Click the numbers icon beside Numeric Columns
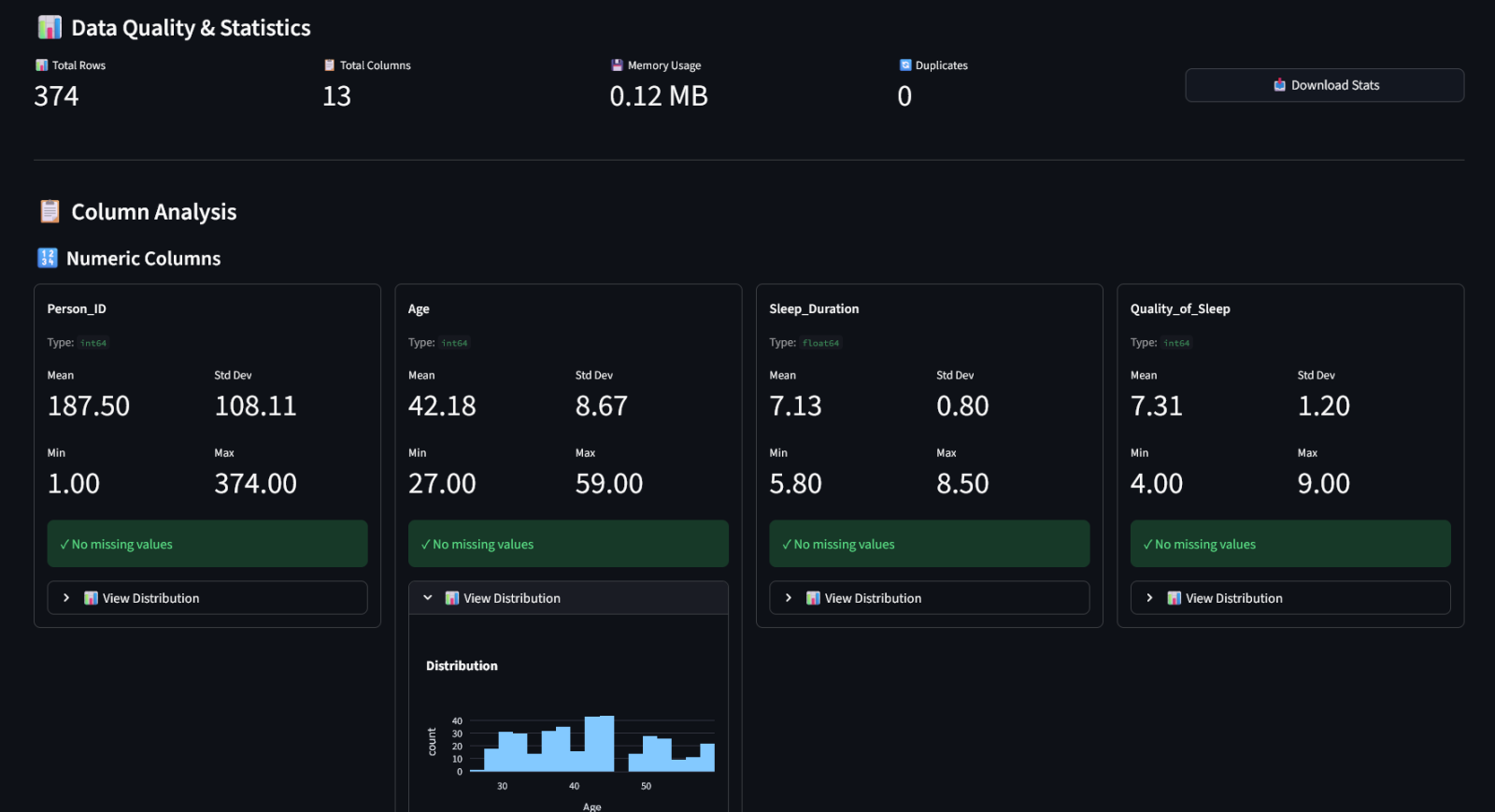The image size is (1495, 812). pyautogui.click(x=48, y=258)
